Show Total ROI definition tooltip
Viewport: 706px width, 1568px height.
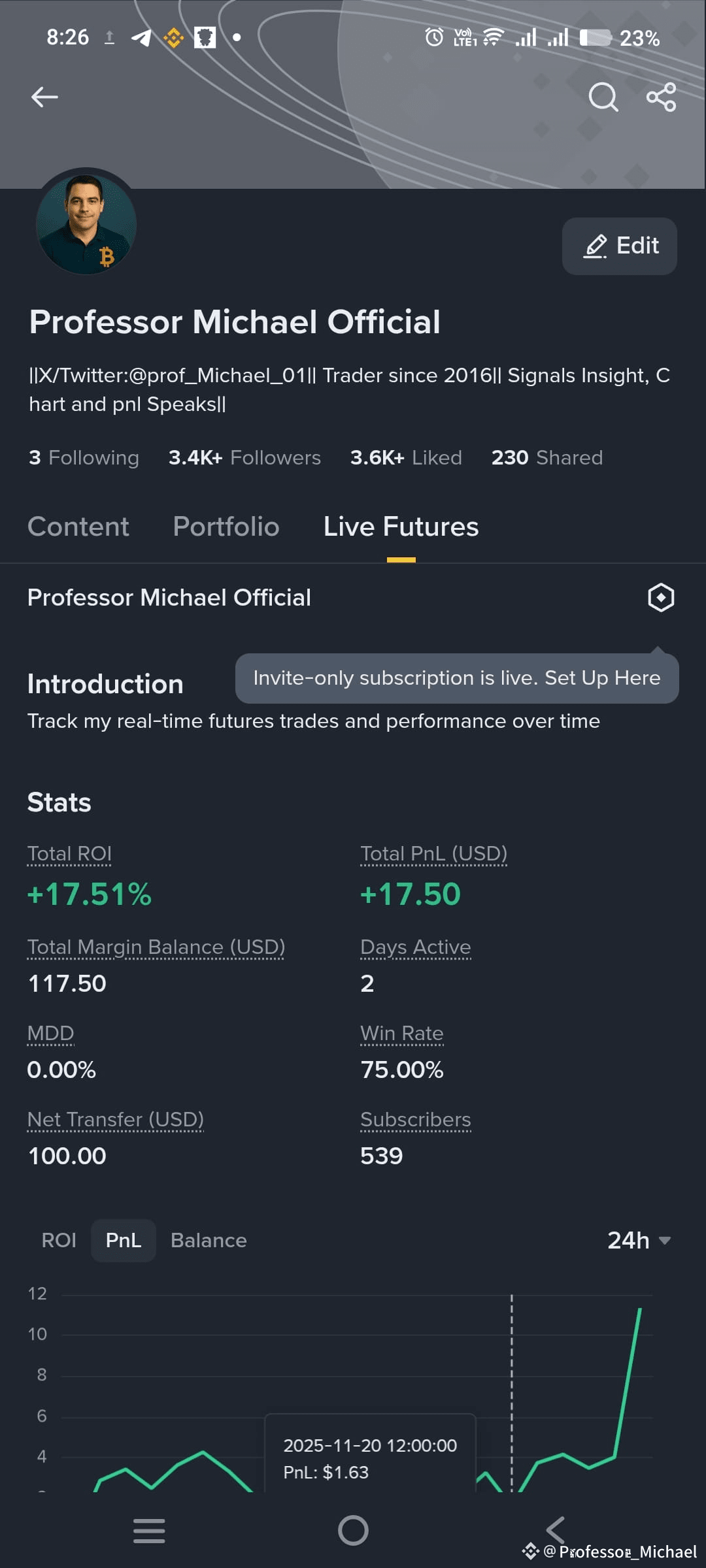coord(69,854)
